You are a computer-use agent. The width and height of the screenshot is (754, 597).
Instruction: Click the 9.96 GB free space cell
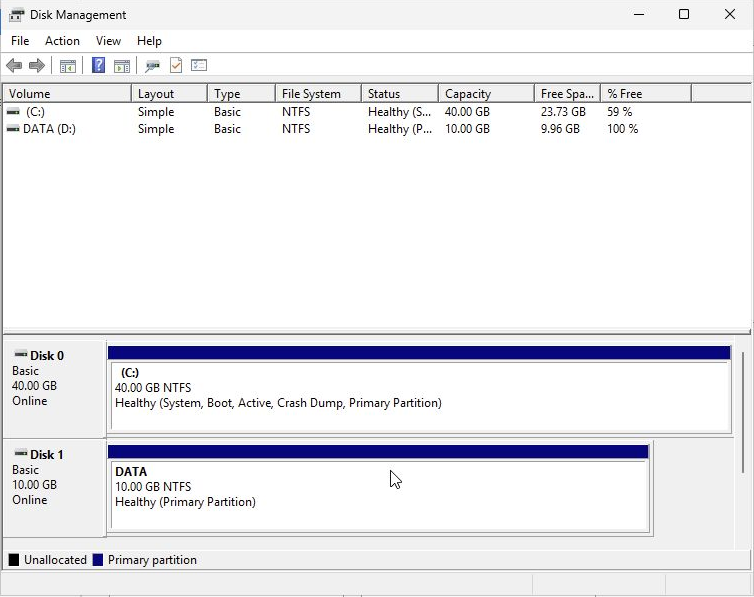(560, 129)
